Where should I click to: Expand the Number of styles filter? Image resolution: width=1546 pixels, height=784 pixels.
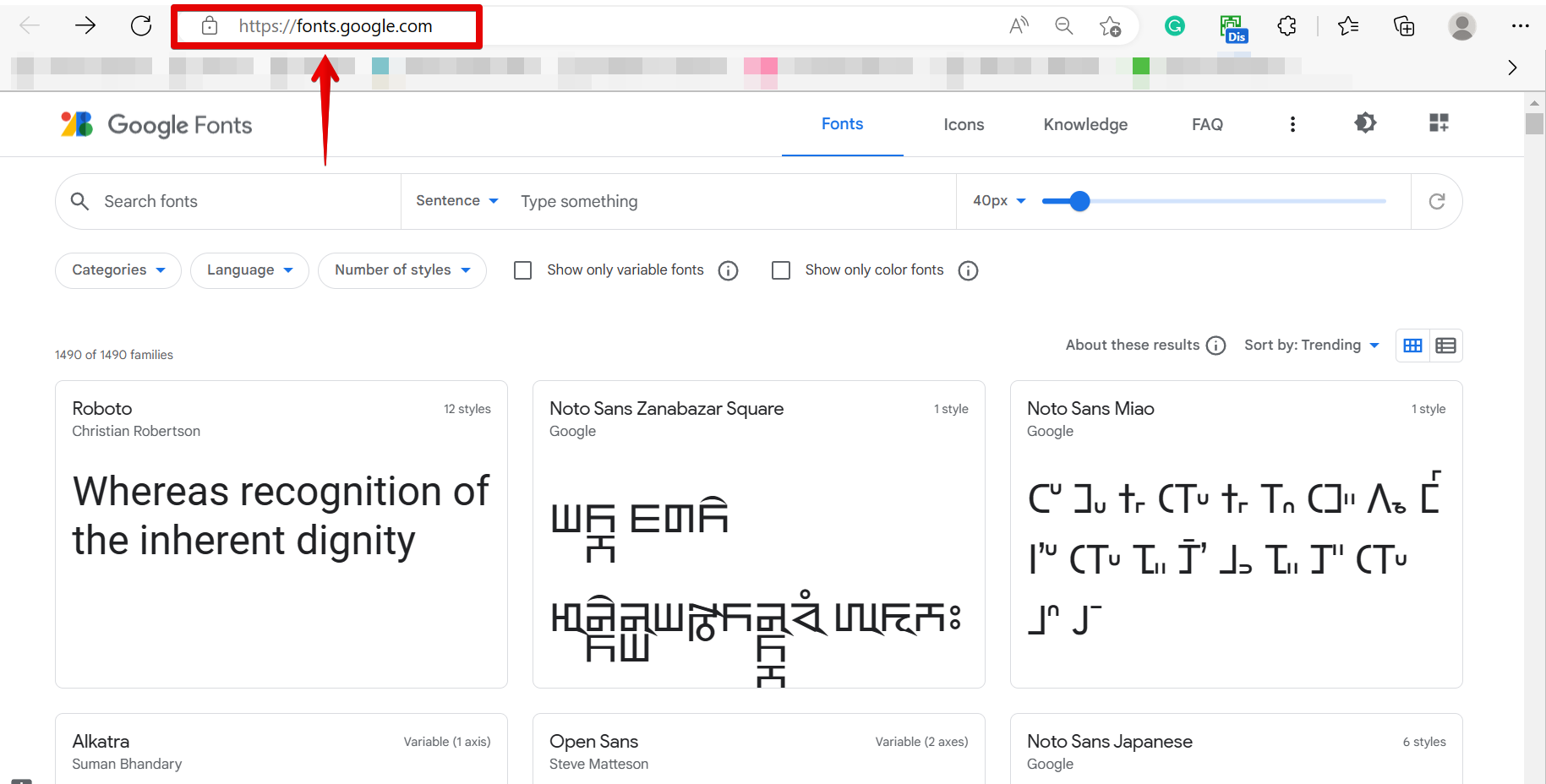tap(402, 270)
